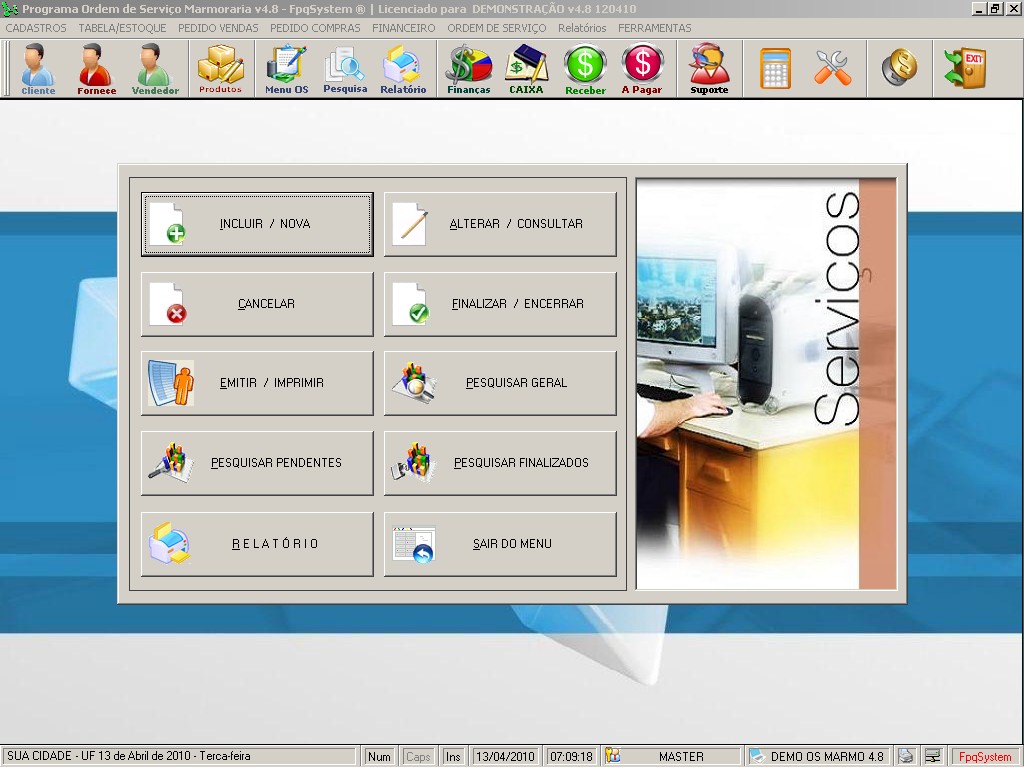
Task: Click the ALTERAR / CONSULTAR button
Action: pos(500,224)
